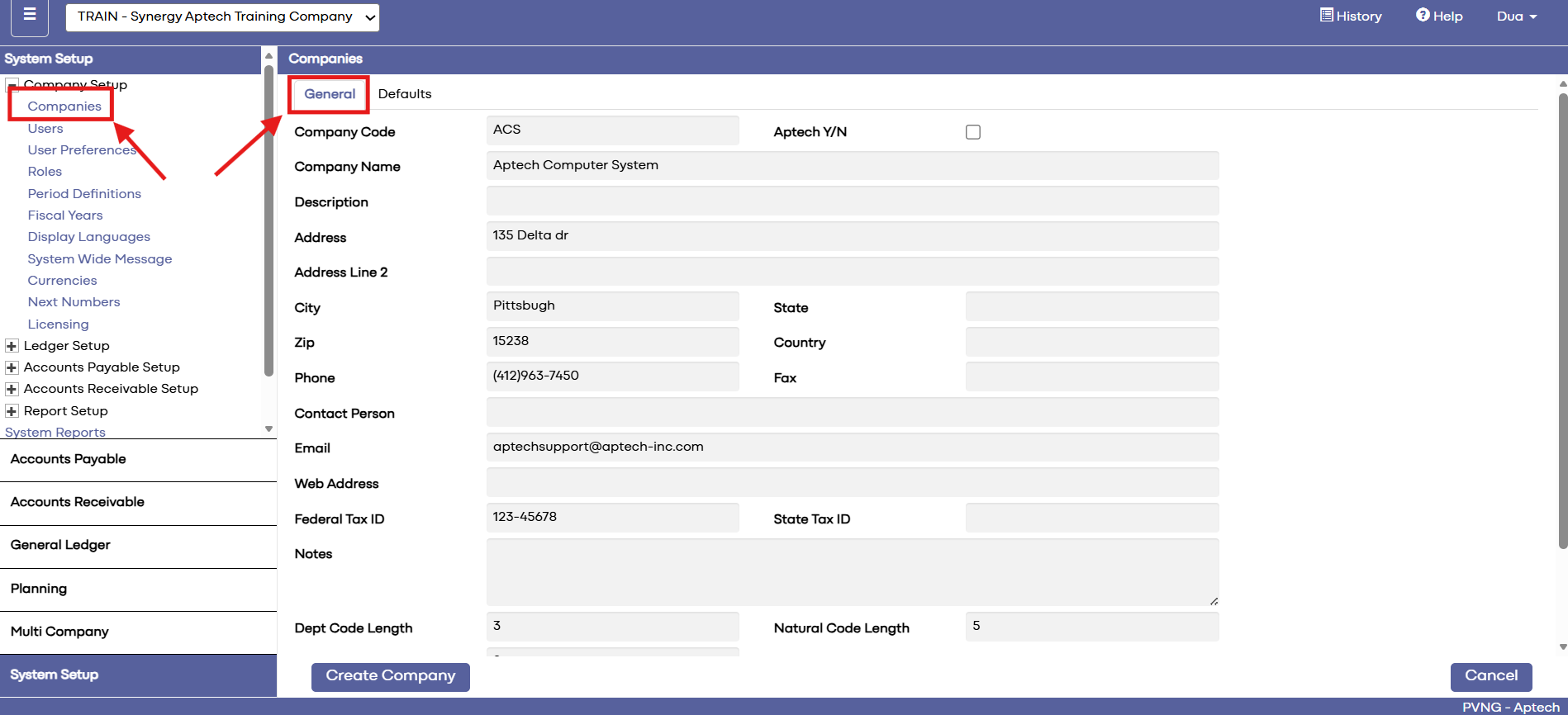Viewport: 1568px width, 715px height.
Task: Switch to the Defaults tab
Action: (x=405, y=94)
